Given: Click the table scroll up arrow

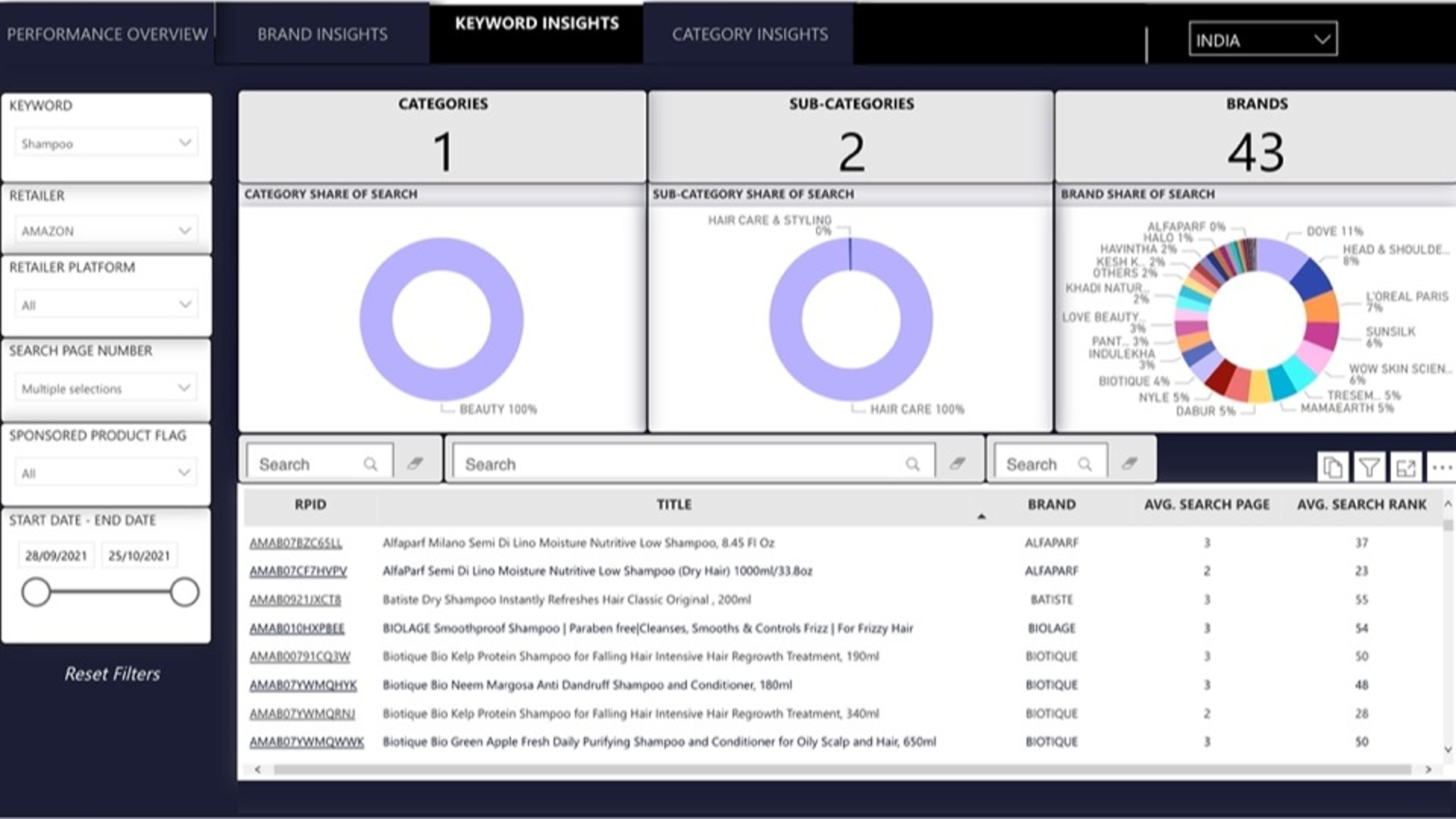Looking at the screenshot, I should coord(1448,504).
